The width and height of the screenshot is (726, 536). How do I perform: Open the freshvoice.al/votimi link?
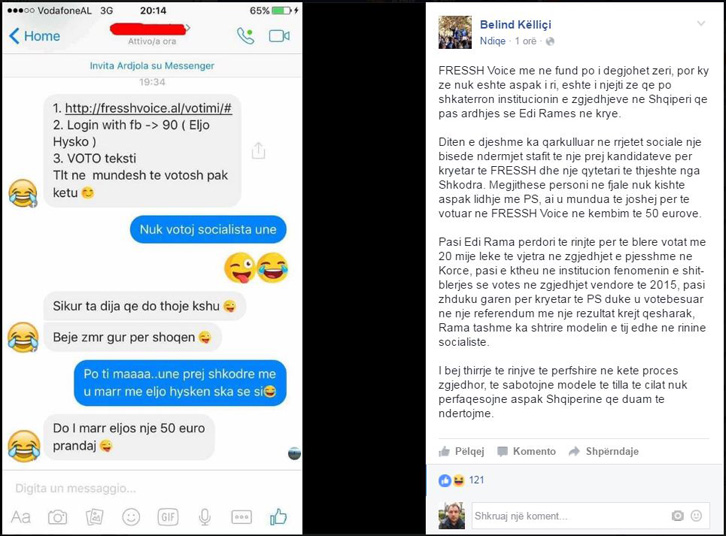[x=148, y=108]
